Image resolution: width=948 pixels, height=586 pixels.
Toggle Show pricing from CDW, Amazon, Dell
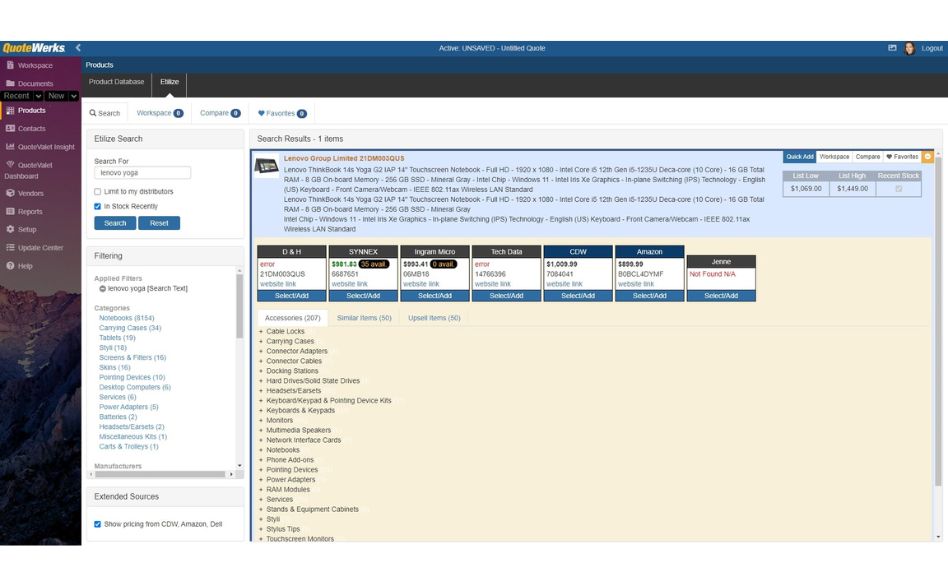[x=97, y=524]
